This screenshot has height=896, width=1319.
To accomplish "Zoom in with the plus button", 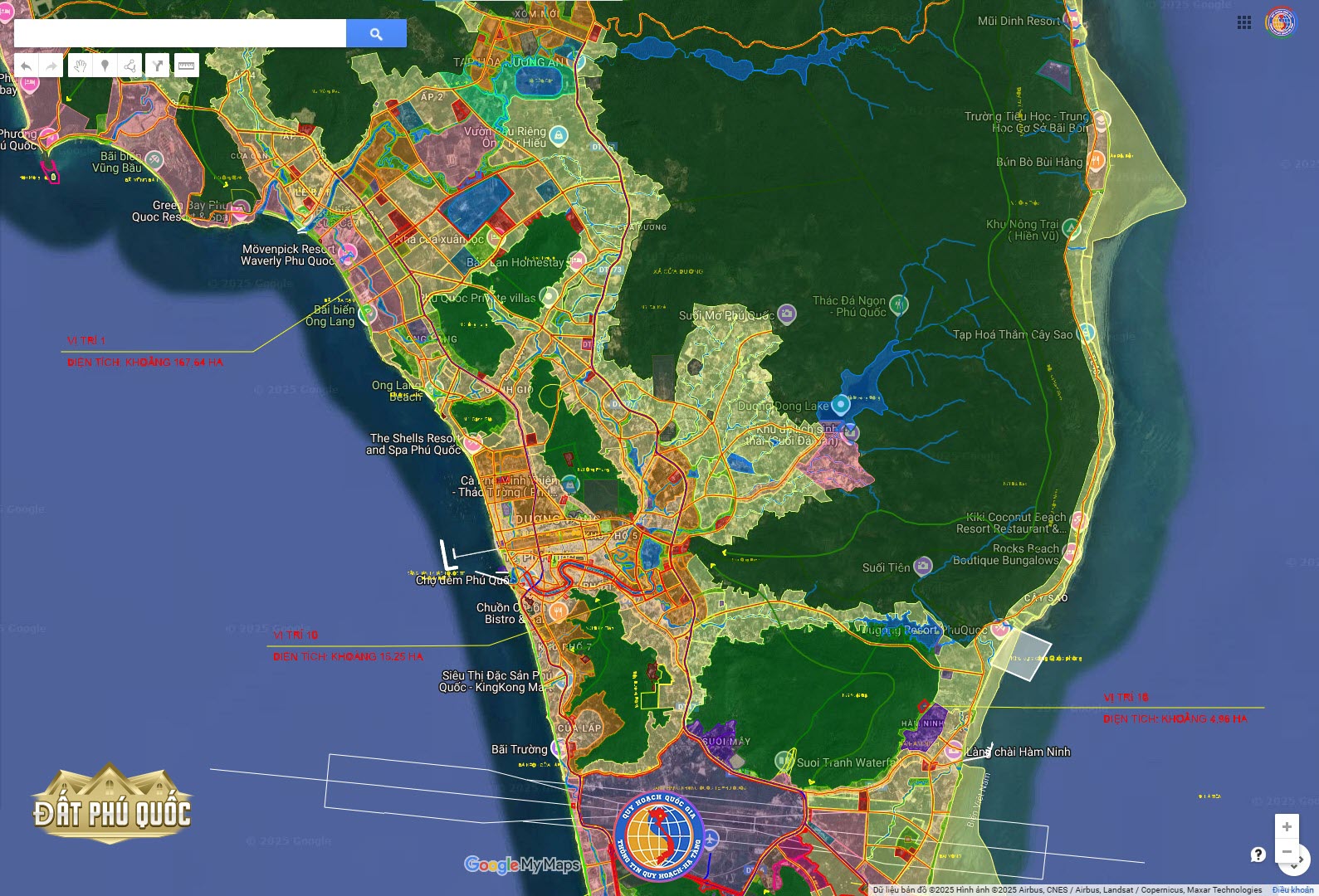I will coord(1287,826).
